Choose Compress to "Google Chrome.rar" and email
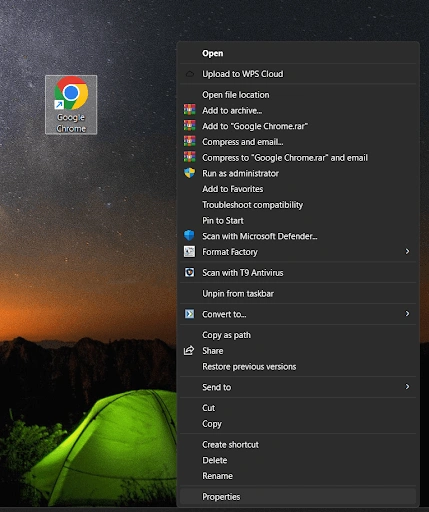Image resolution: width=429 pixels, height=512 pixels. [x=298, y=157]
